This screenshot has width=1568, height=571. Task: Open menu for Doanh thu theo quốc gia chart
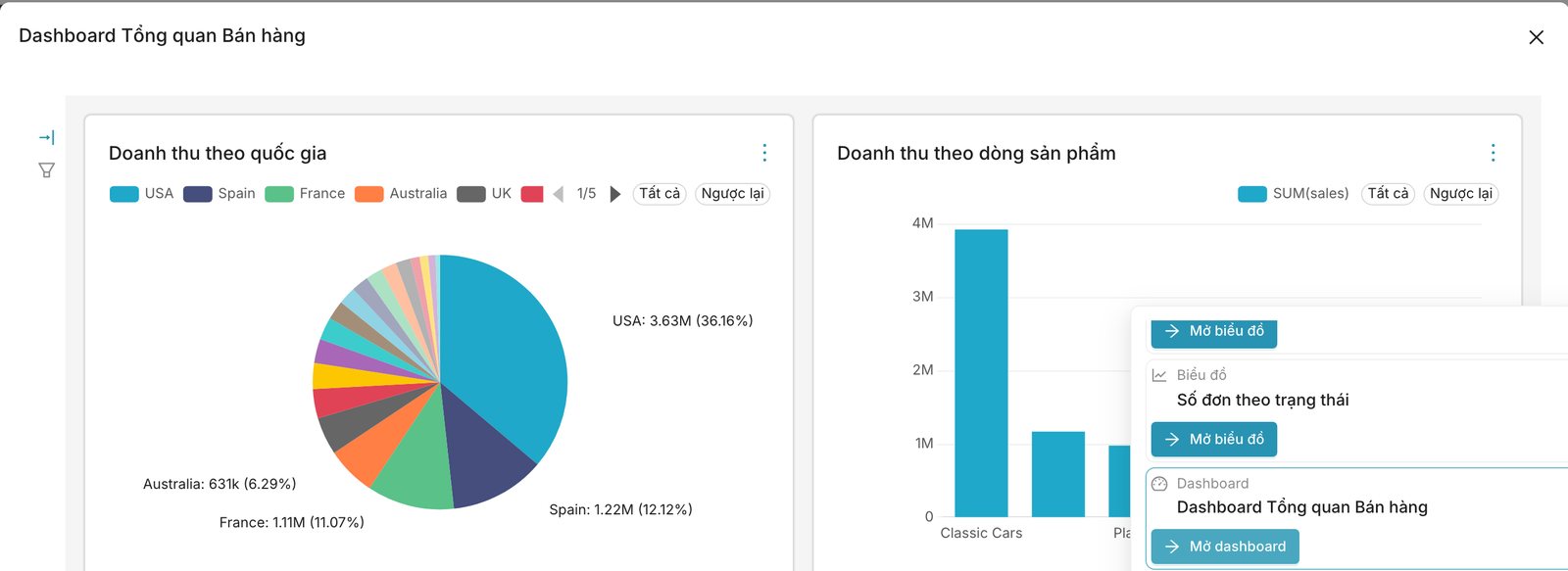click(x=764, y=153)
